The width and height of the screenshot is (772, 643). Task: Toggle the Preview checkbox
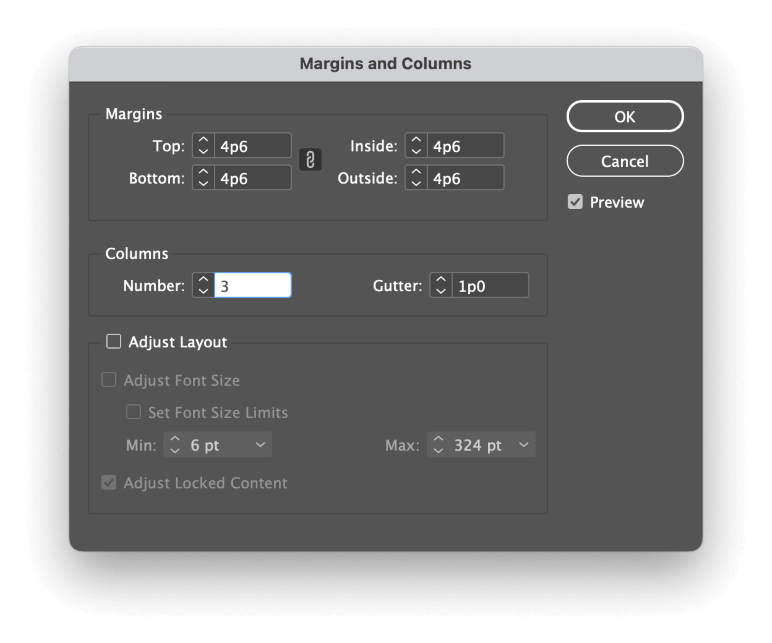575,202
